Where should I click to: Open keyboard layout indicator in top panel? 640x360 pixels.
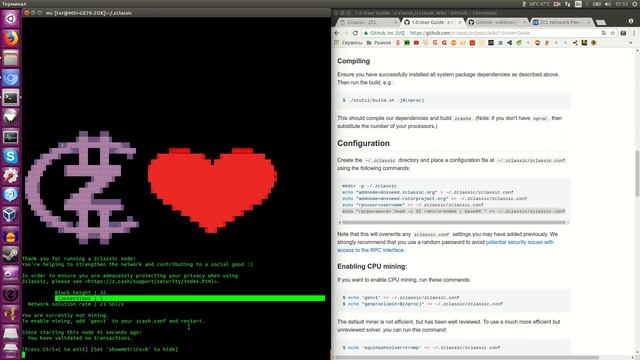(578, 4)
